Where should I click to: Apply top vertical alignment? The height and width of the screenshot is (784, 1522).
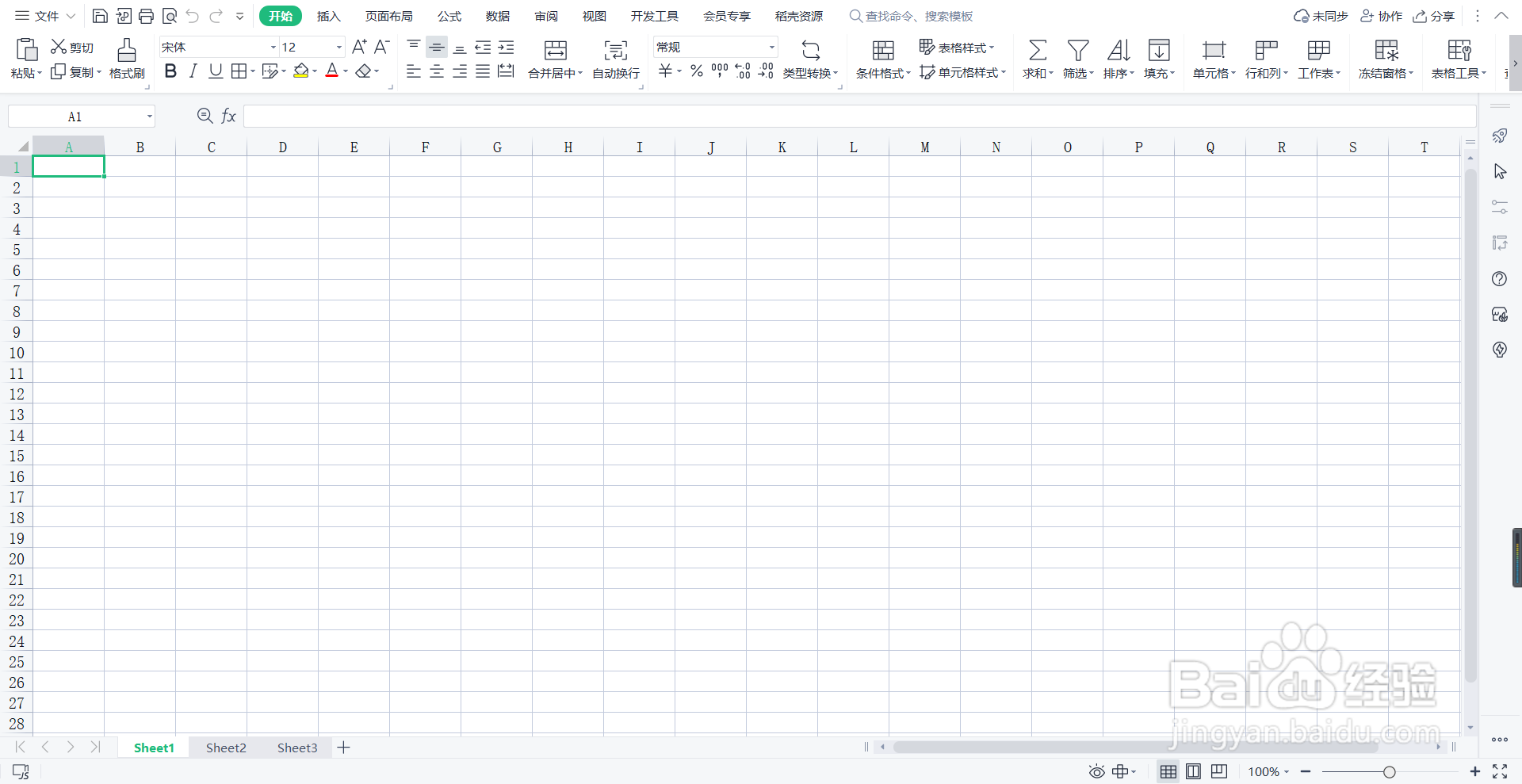pyautogui.click(x=414, y=47)
